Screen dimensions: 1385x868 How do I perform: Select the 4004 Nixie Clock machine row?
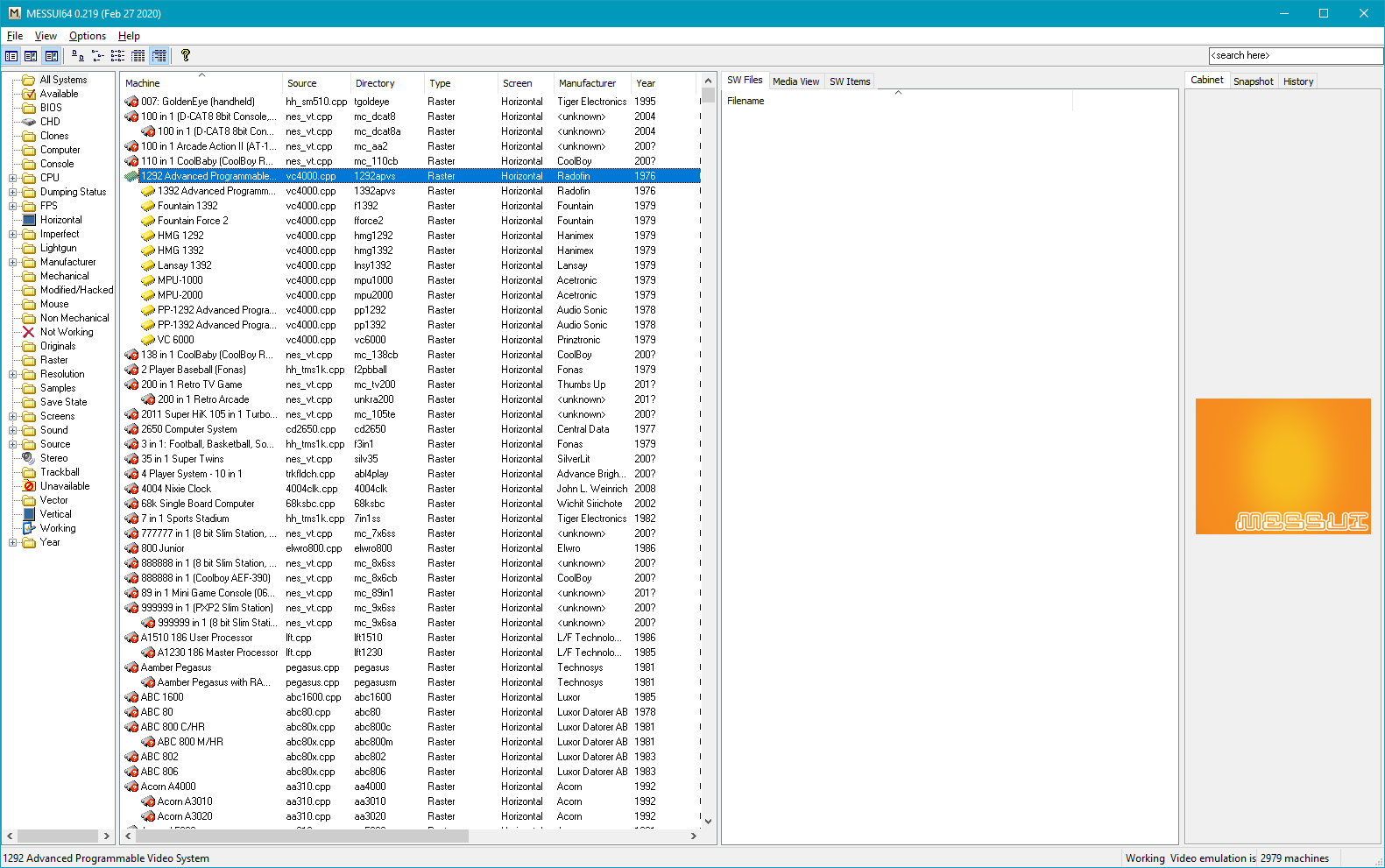411,489
